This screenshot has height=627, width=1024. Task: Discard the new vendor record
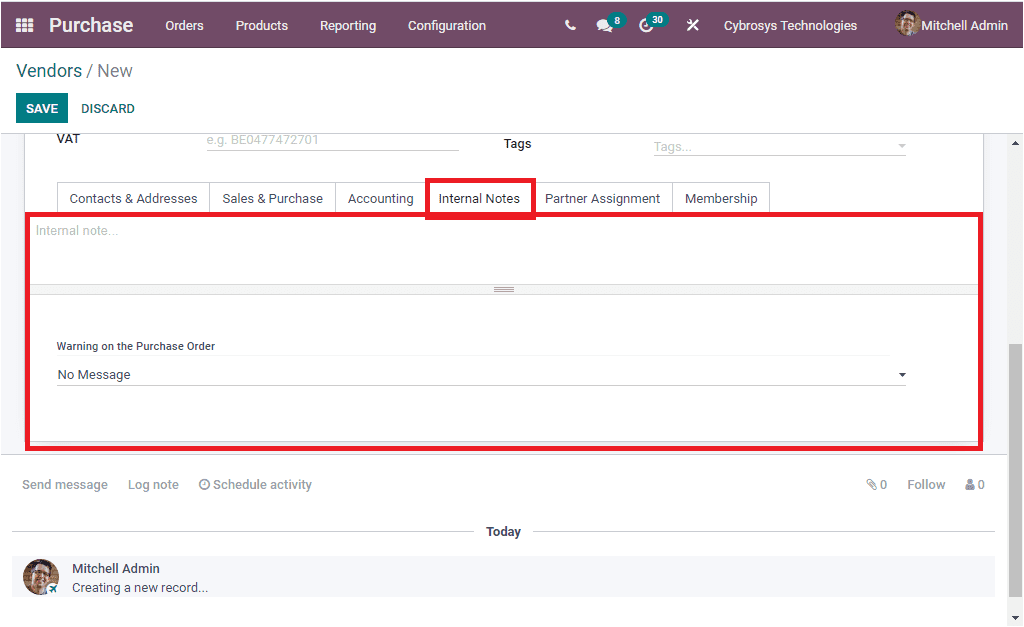pyautogui.click(x=107, y=108)
